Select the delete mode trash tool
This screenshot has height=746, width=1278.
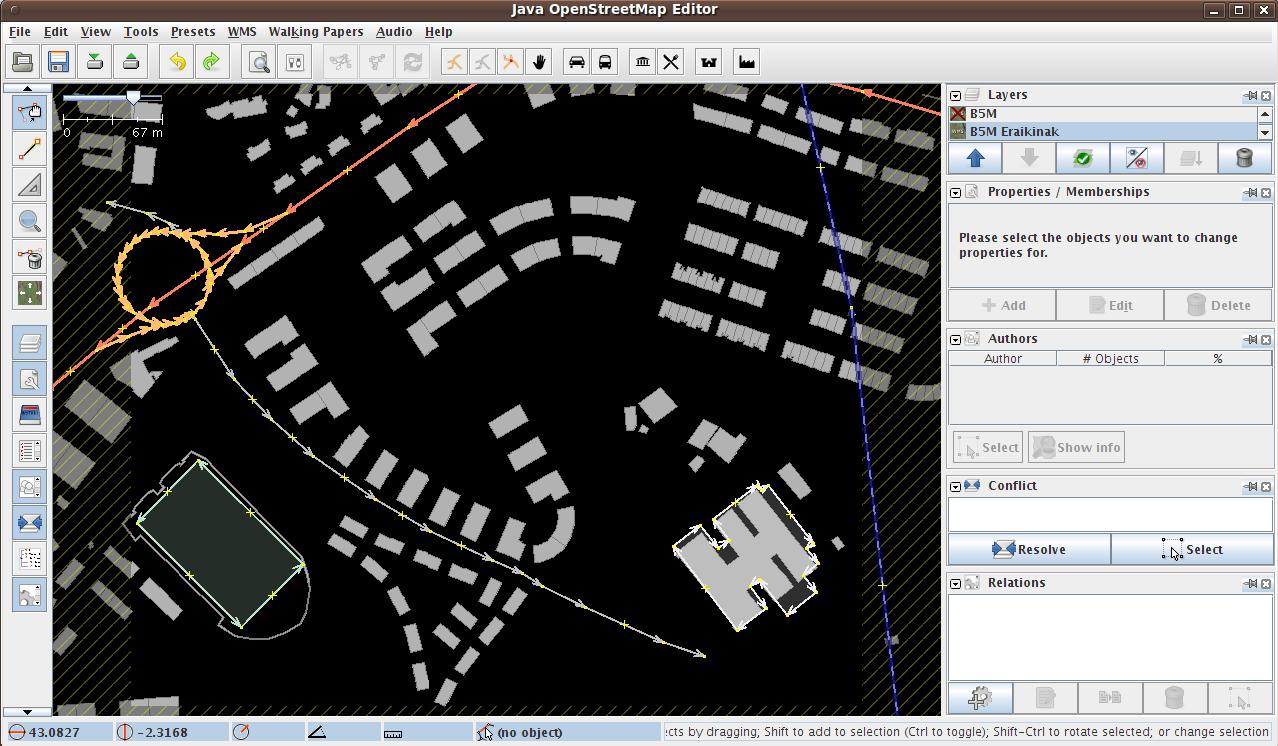(30, 257)
